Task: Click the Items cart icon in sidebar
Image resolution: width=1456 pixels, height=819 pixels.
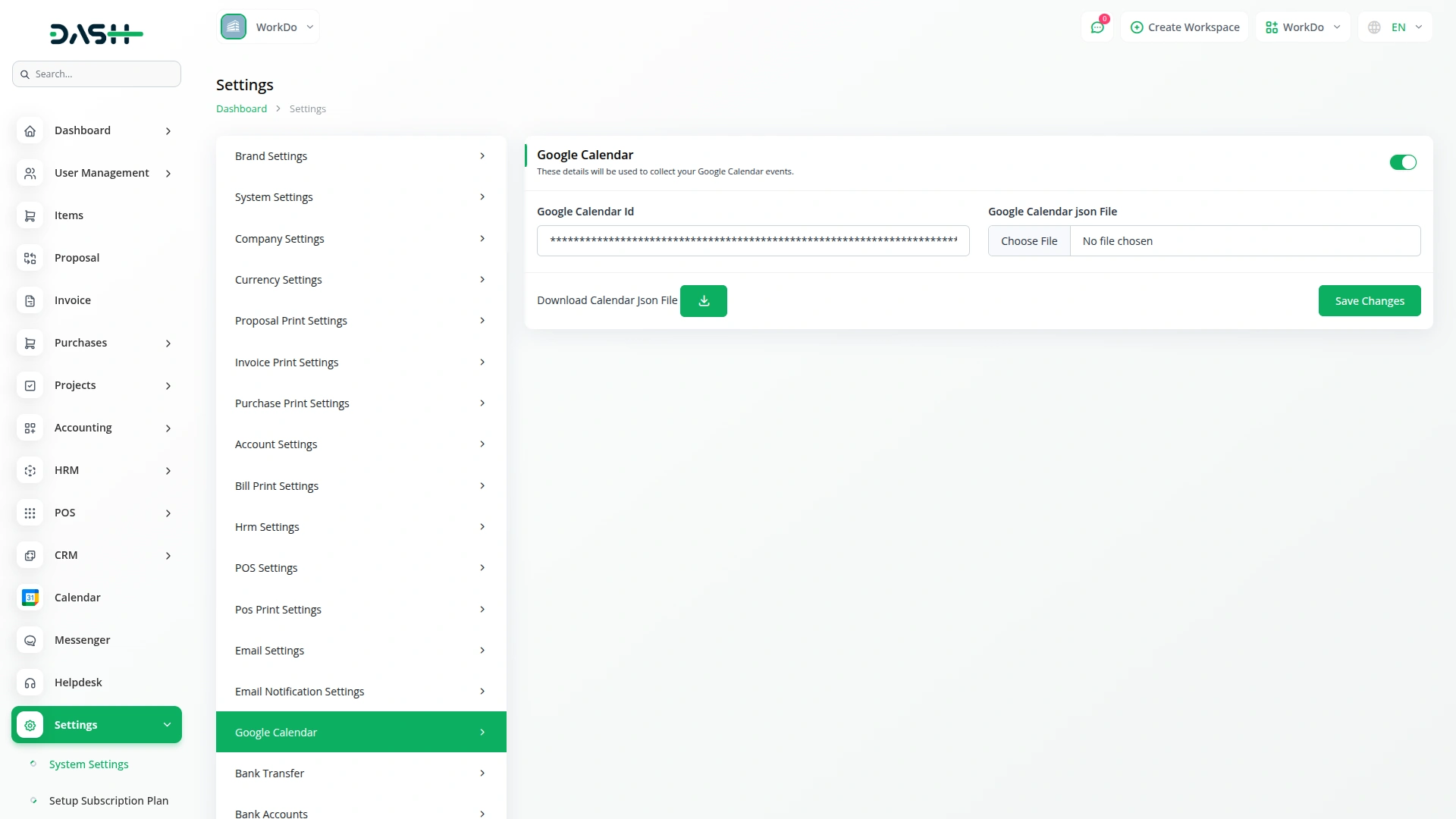Action: click(30, 215)
